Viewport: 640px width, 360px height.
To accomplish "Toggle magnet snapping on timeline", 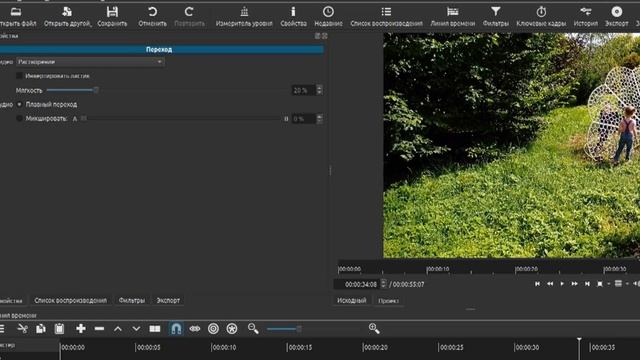I will [x=176, y=329].
